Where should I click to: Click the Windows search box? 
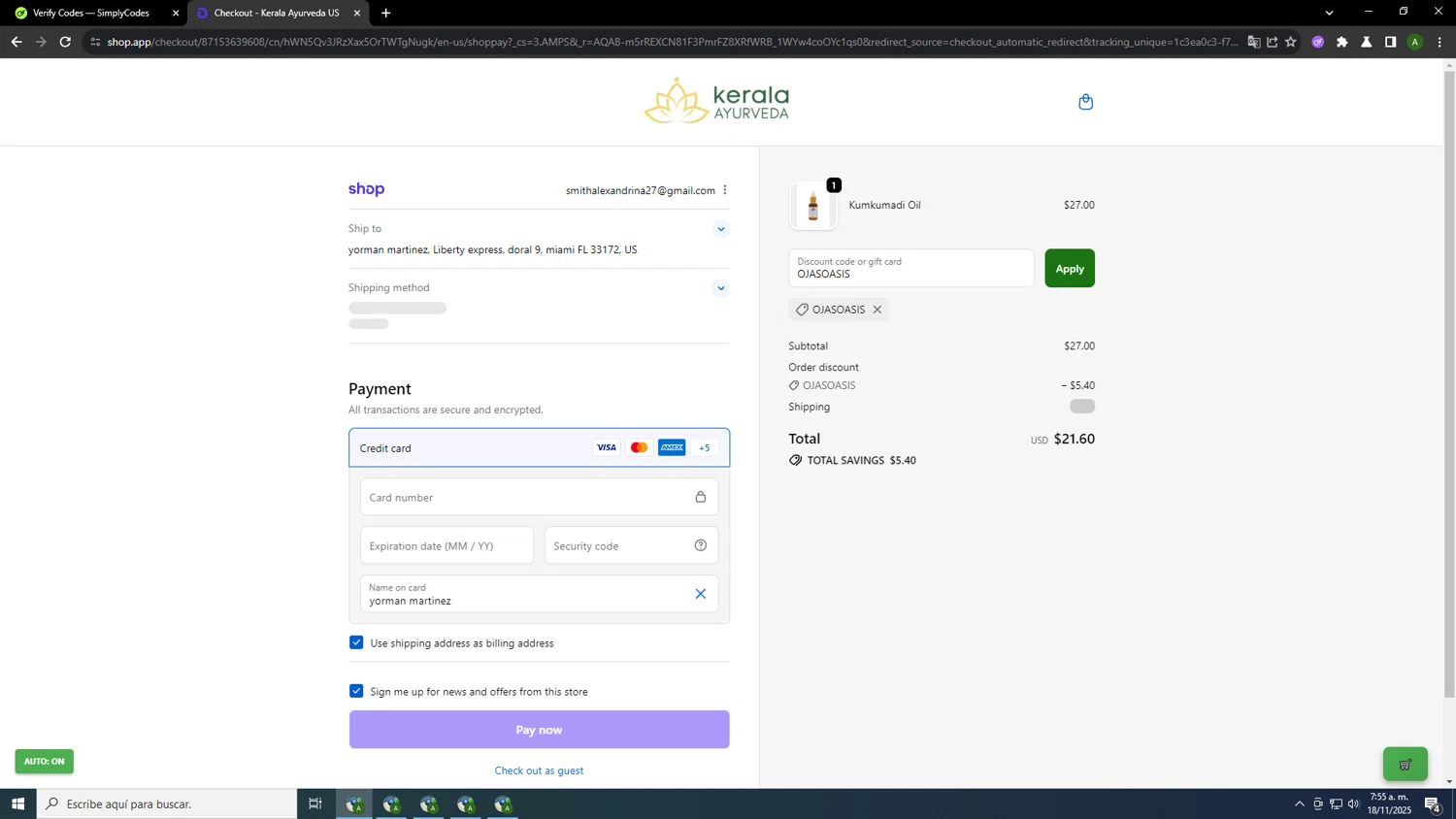coord(167,803)
